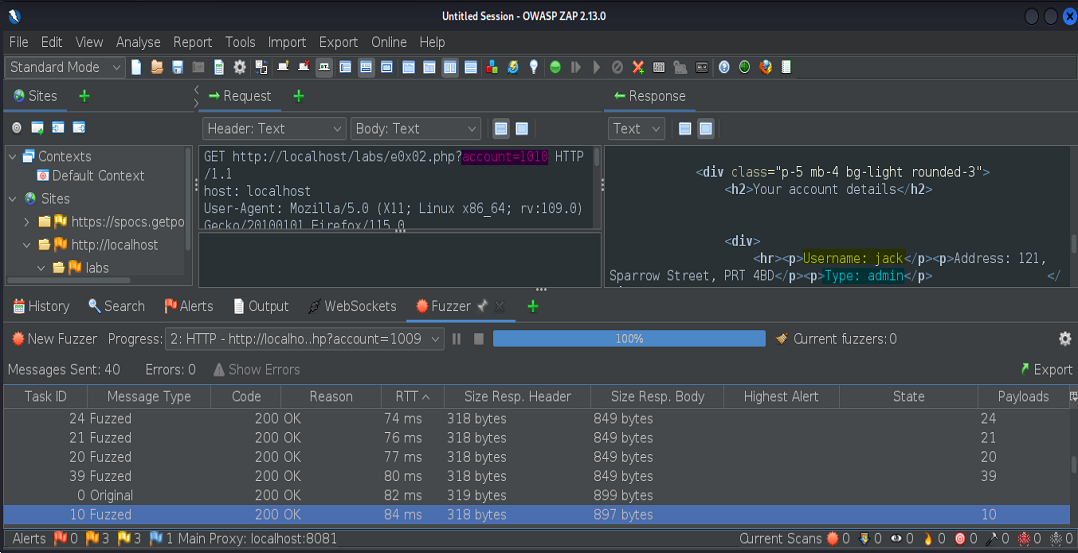Sort the table by RTT column header
The width and height of the screenshot is (1078, 553).
point(412,396)
